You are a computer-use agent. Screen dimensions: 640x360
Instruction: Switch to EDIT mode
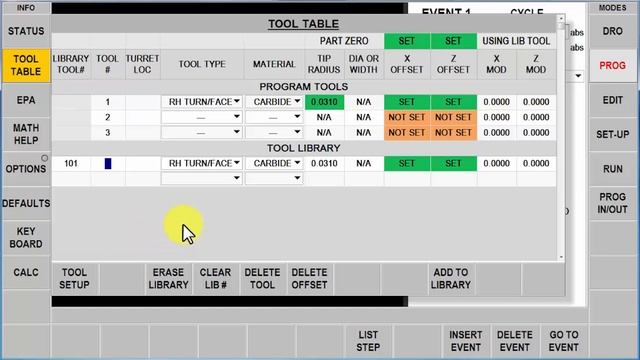point(612,100)
